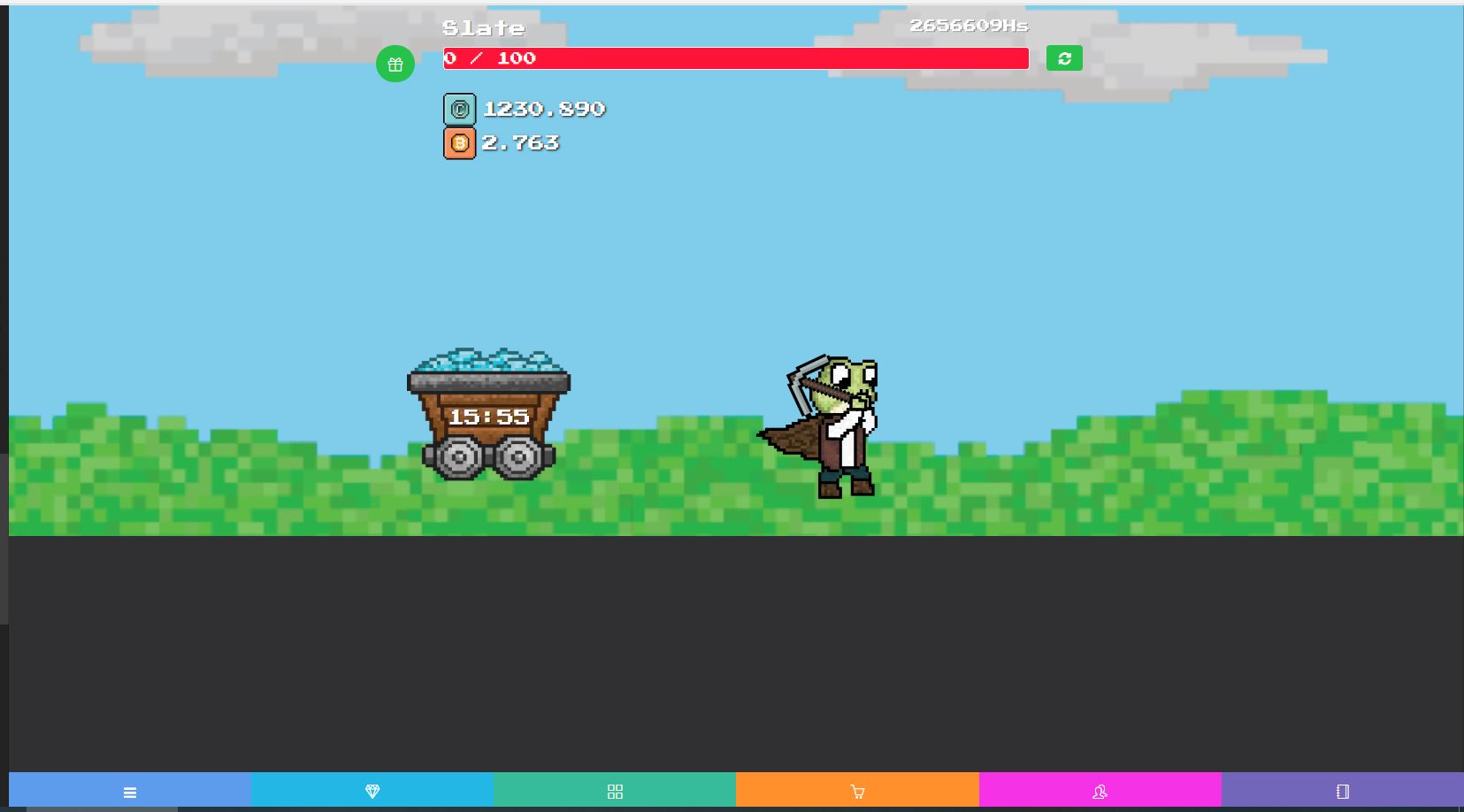Click the 1230.890 balance value
This screenshot has width=1464, height=812.
(544, 109)
